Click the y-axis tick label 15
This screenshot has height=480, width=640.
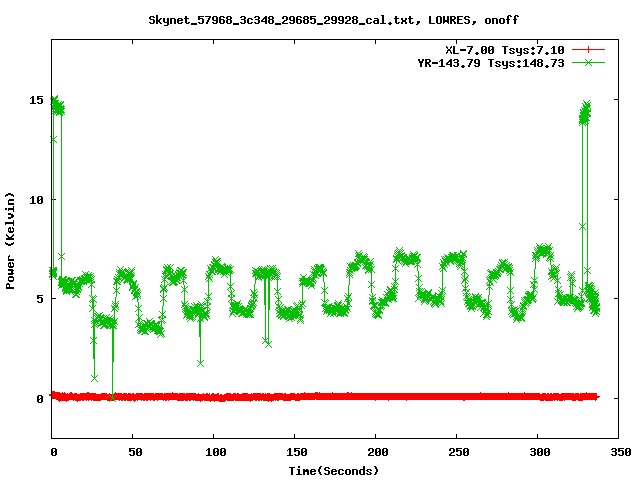coord(36,100)
